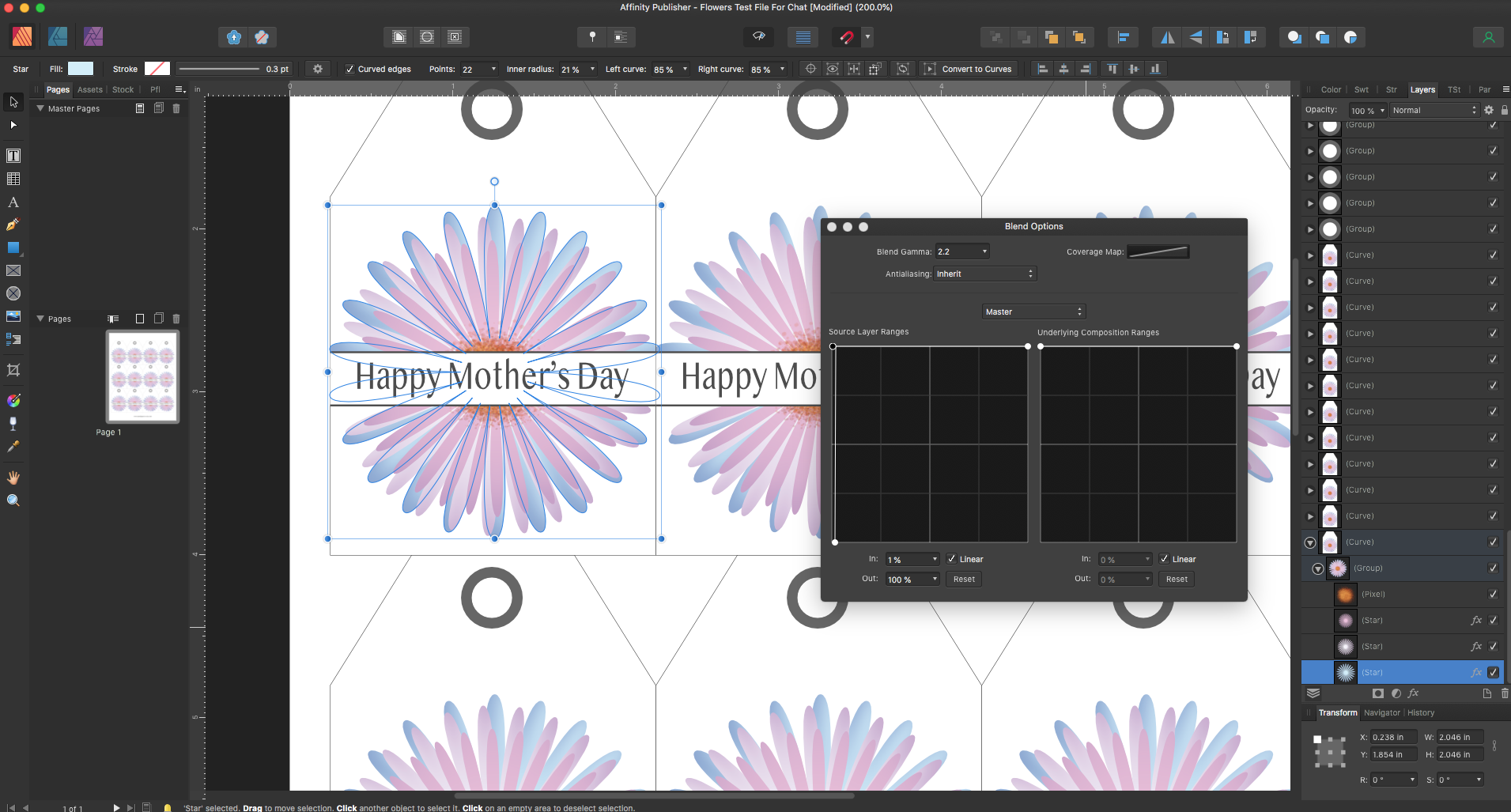Switch to the Publisher persona
This screenshot has width=1511, height=812.
pos(22,36)
